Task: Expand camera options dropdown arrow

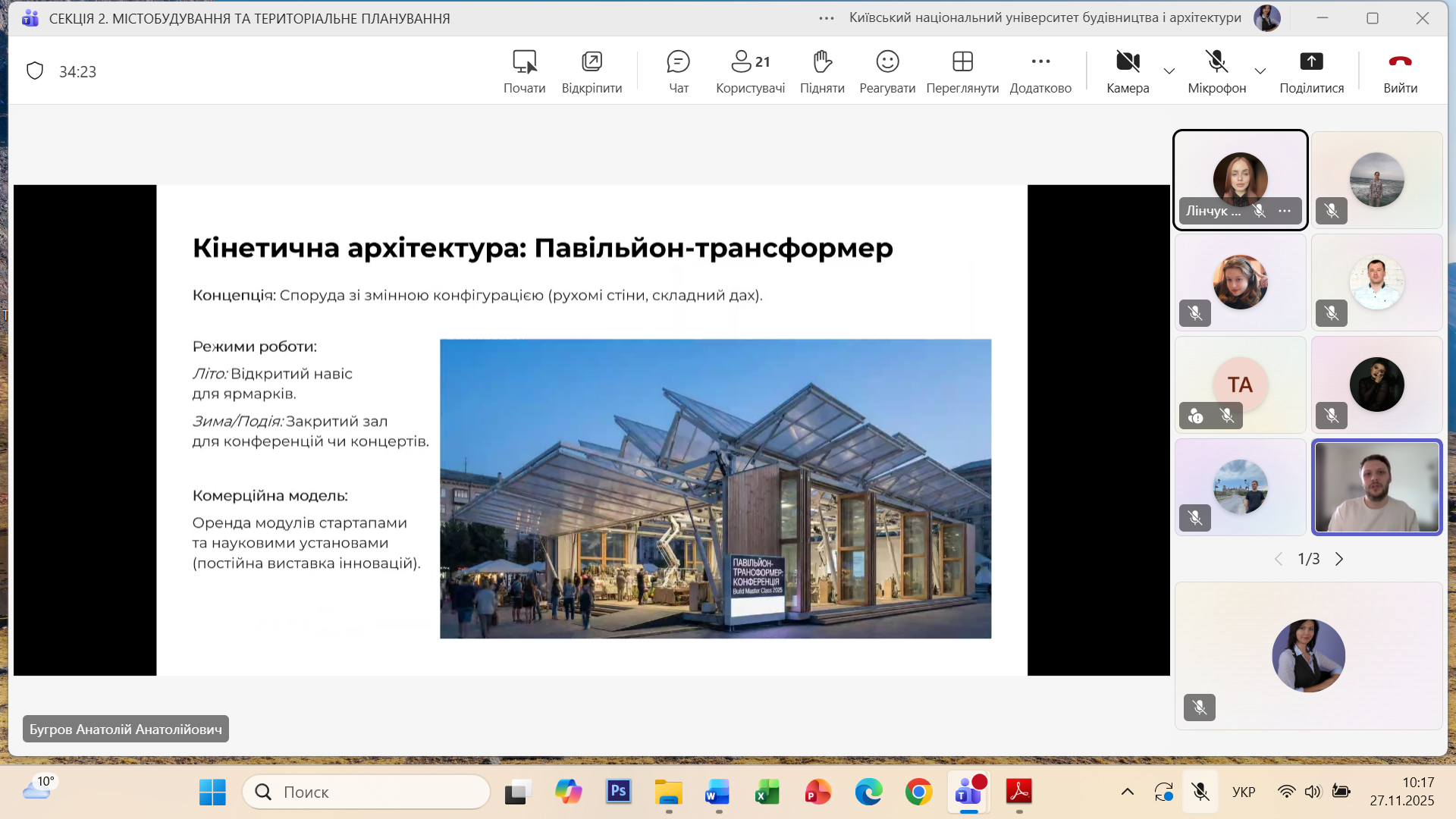Action: tap(1169, 71)
